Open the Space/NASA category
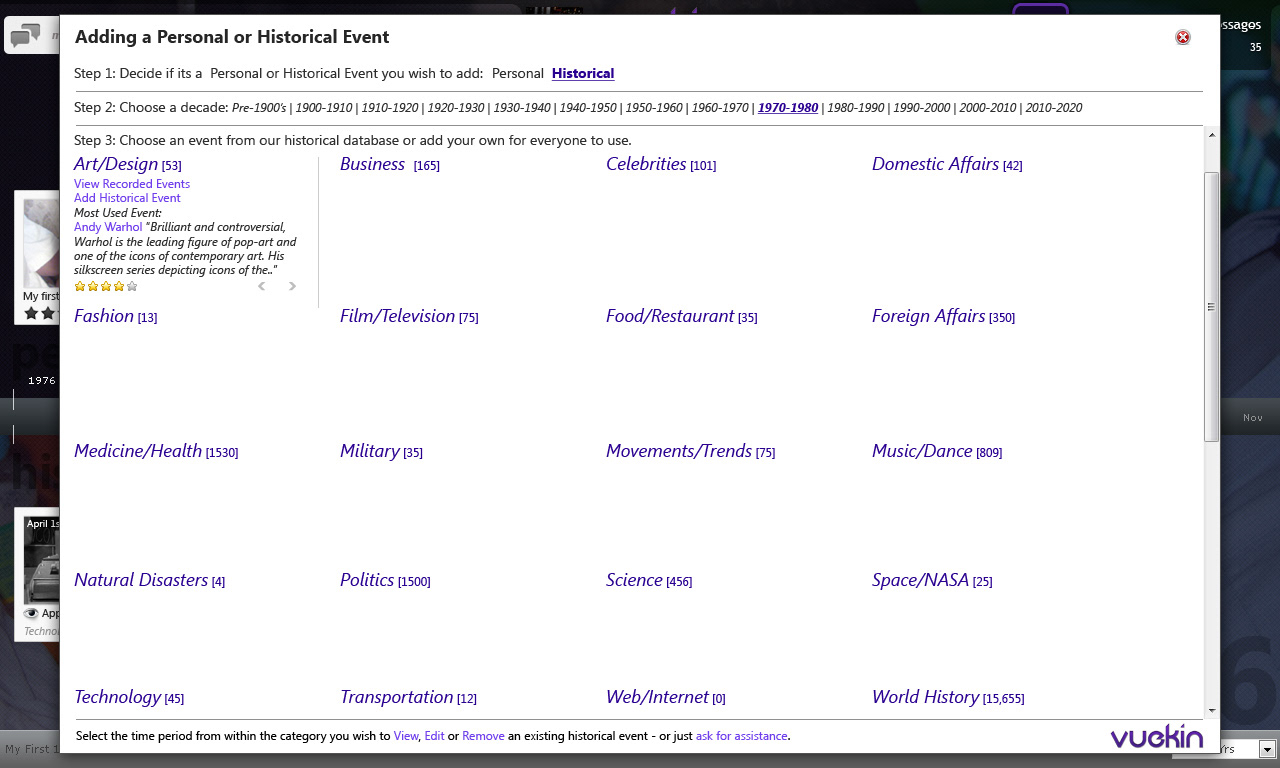This screenshot has height=768, width=1280. [x=920, y=580]
